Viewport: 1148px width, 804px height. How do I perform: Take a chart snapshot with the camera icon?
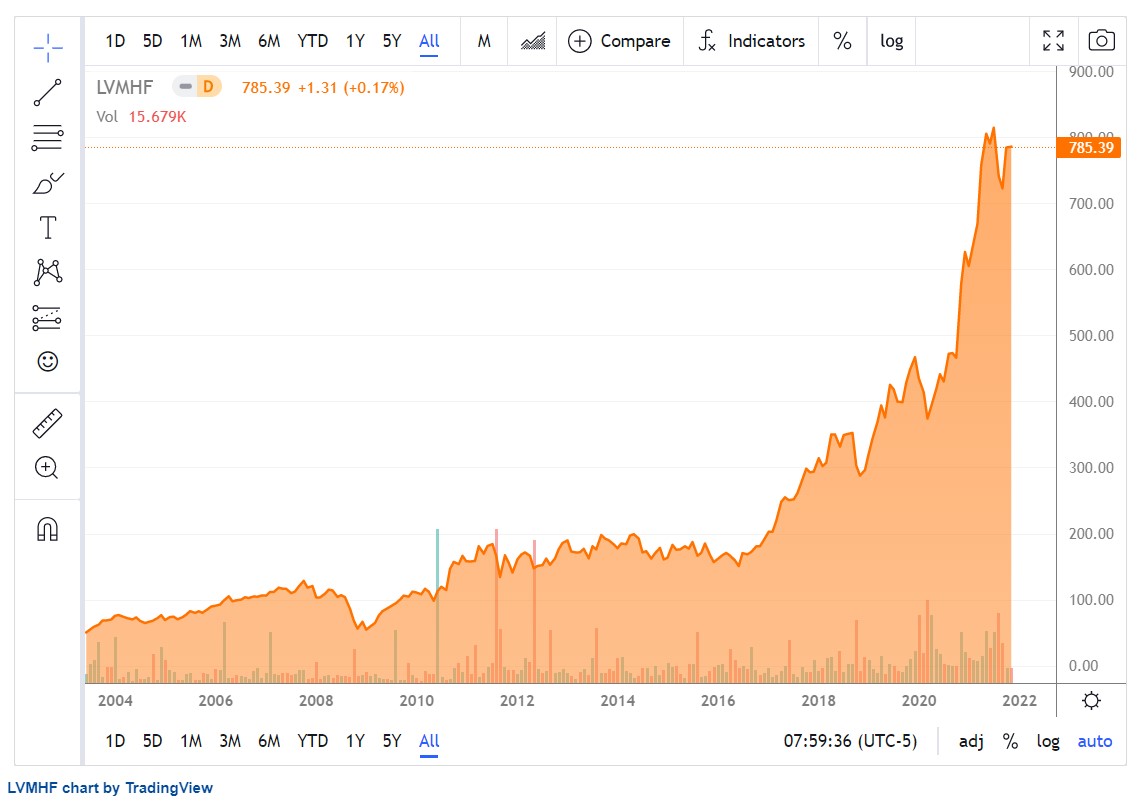(x=1101, y=40)
